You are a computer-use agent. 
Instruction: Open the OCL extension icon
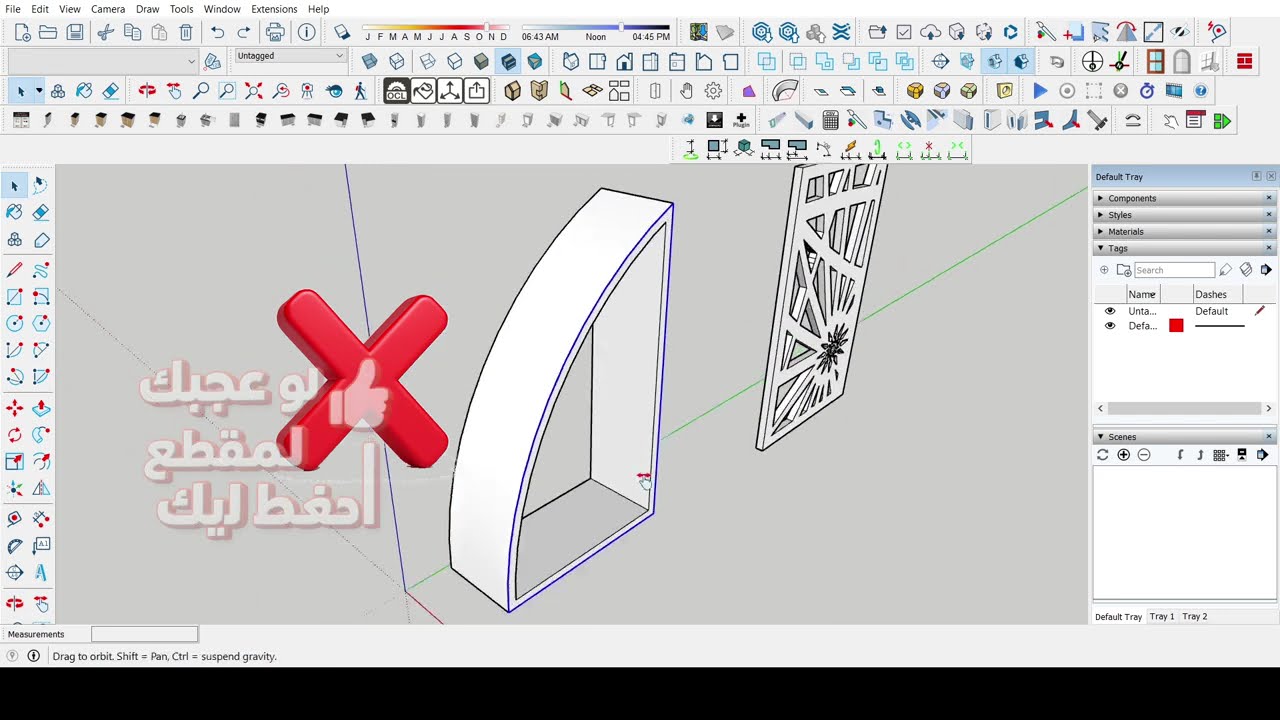point(396,92)
